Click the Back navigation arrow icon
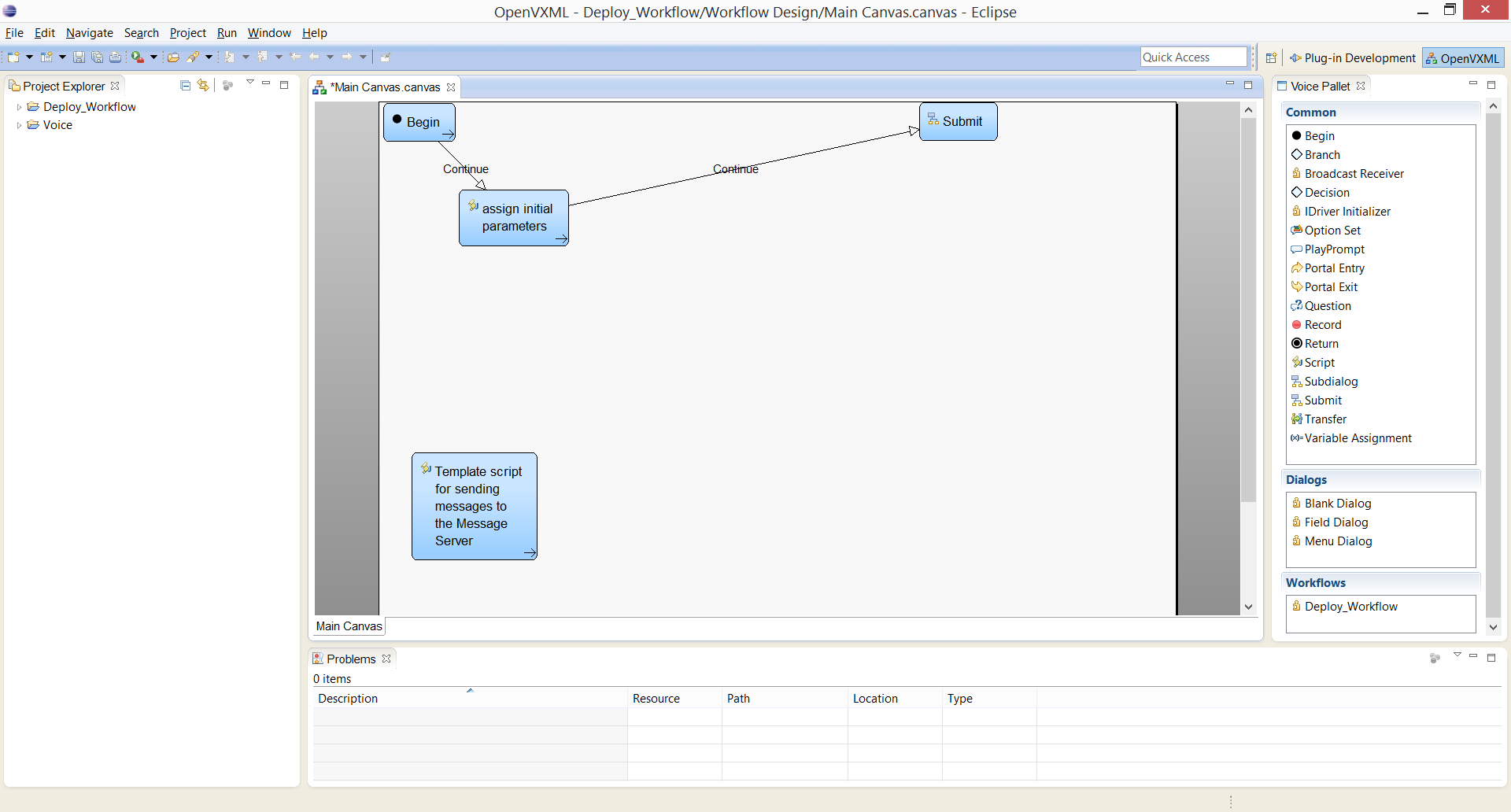Viewport: 1511px width, 812px height. 314,57
